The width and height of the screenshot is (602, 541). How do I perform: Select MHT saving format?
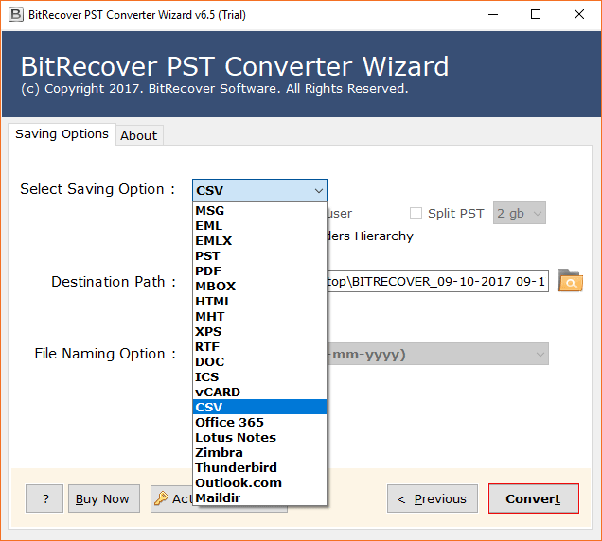pyautogui.click(x=260, y=316)
